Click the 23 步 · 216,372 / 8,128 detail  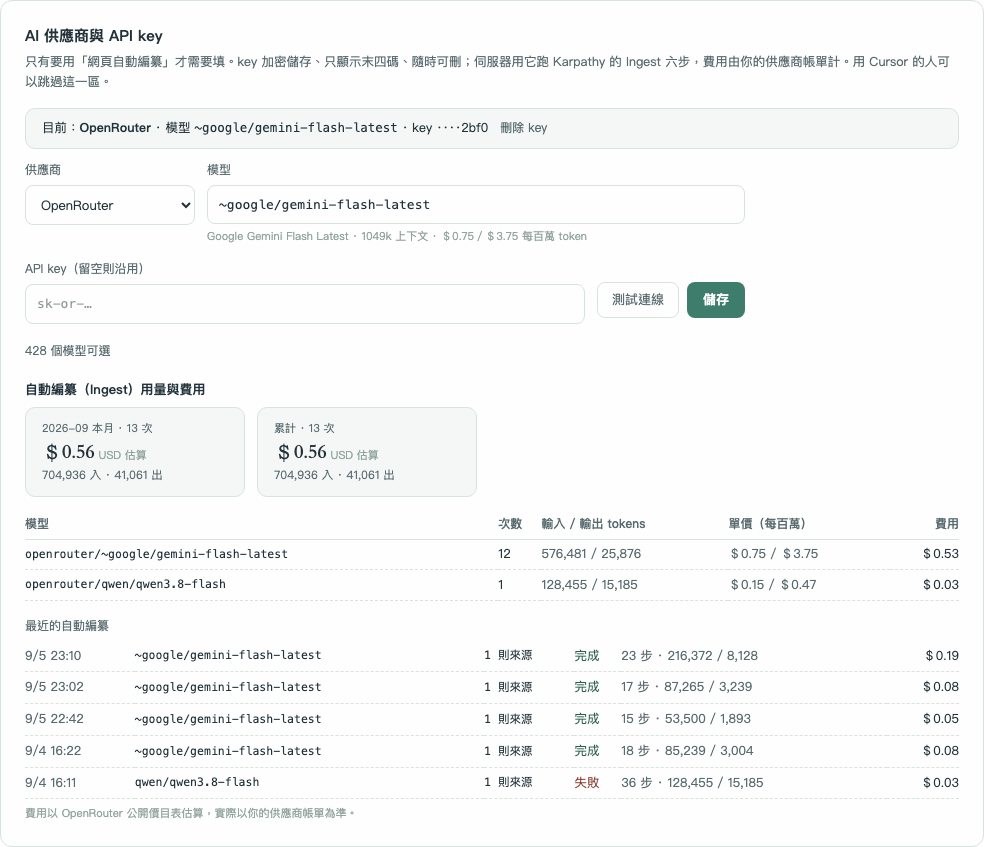pos(690,656)
